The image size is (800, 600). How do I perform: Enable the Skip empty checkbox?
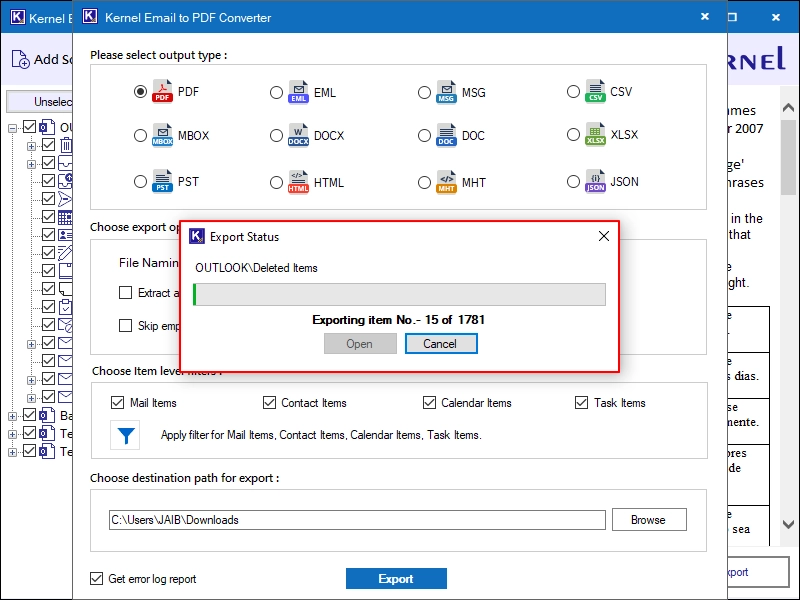(x=125, y=326)
